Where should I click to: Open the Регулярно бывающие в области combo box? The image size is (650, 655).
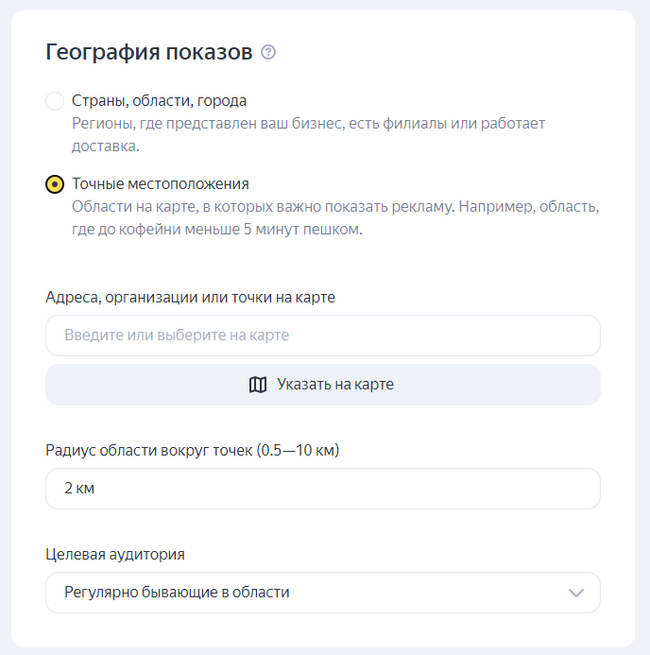pyautogui.click(x=322, y=593)
